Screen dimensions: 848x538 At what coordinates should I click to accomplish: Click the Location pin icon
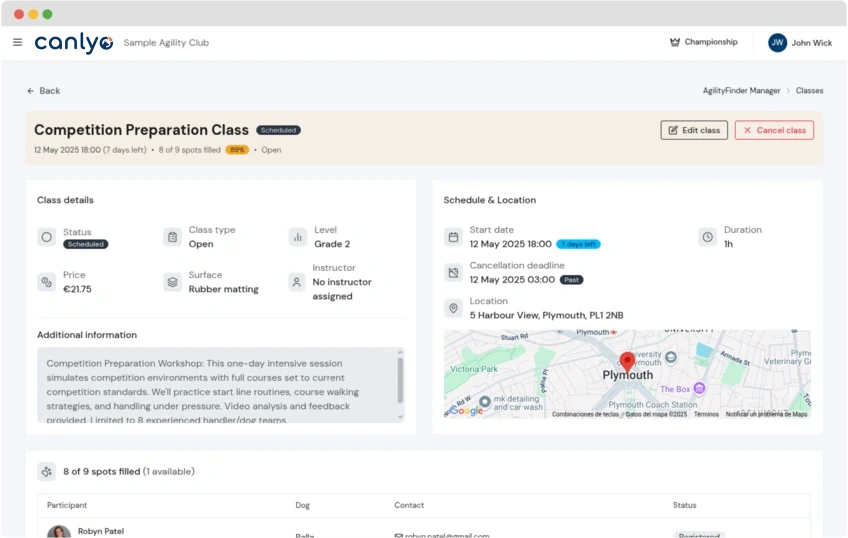tap(453, 308)
